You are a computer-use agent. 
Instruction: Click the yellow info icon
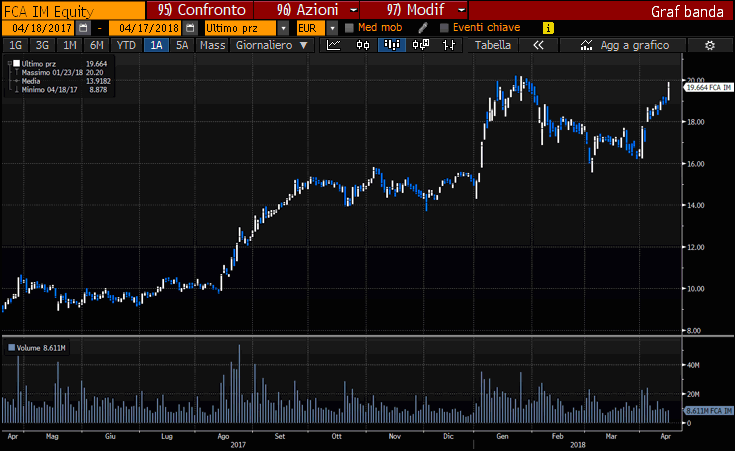point(548,28)
